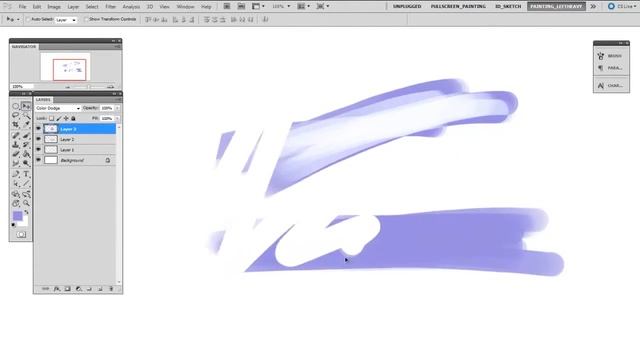The width and height of the screenshot is (640, 360).
Task: Select the Brush tool
Action: click(26, 135)
